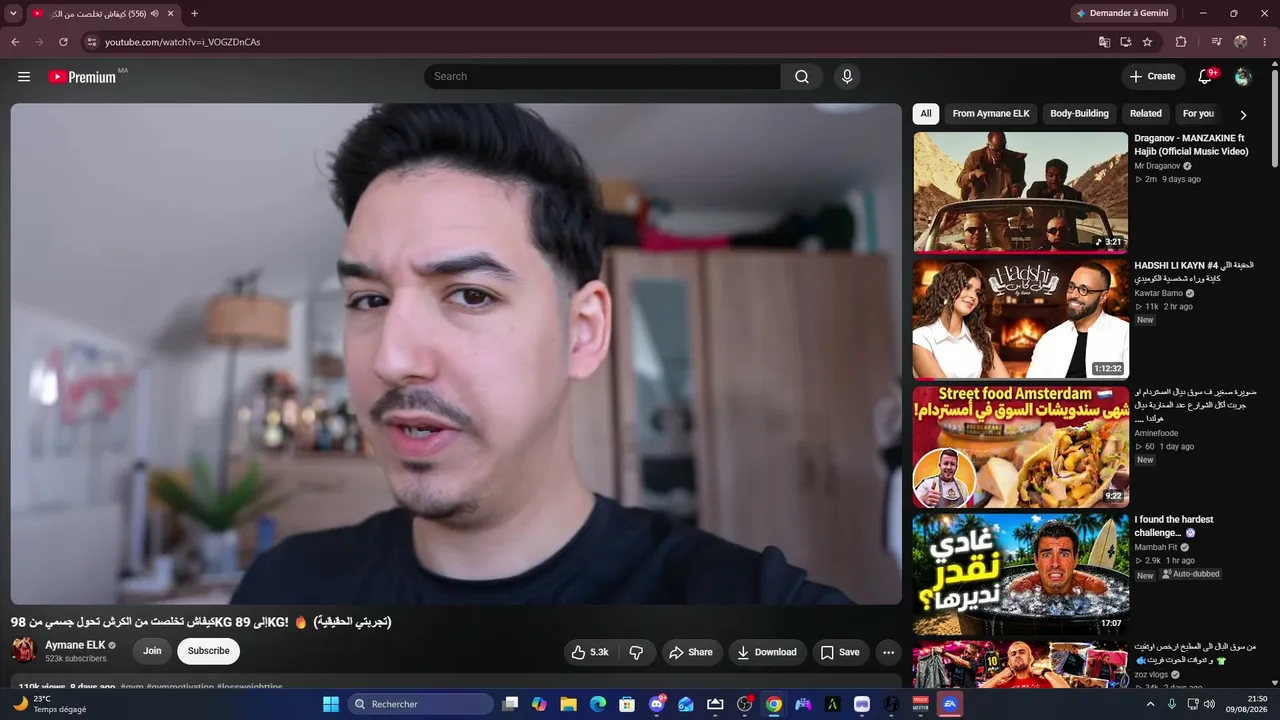The width and height of the screenshot is (1280, 720).
Task: Open Copilot from the taskbar
Action: click(539, 704)
